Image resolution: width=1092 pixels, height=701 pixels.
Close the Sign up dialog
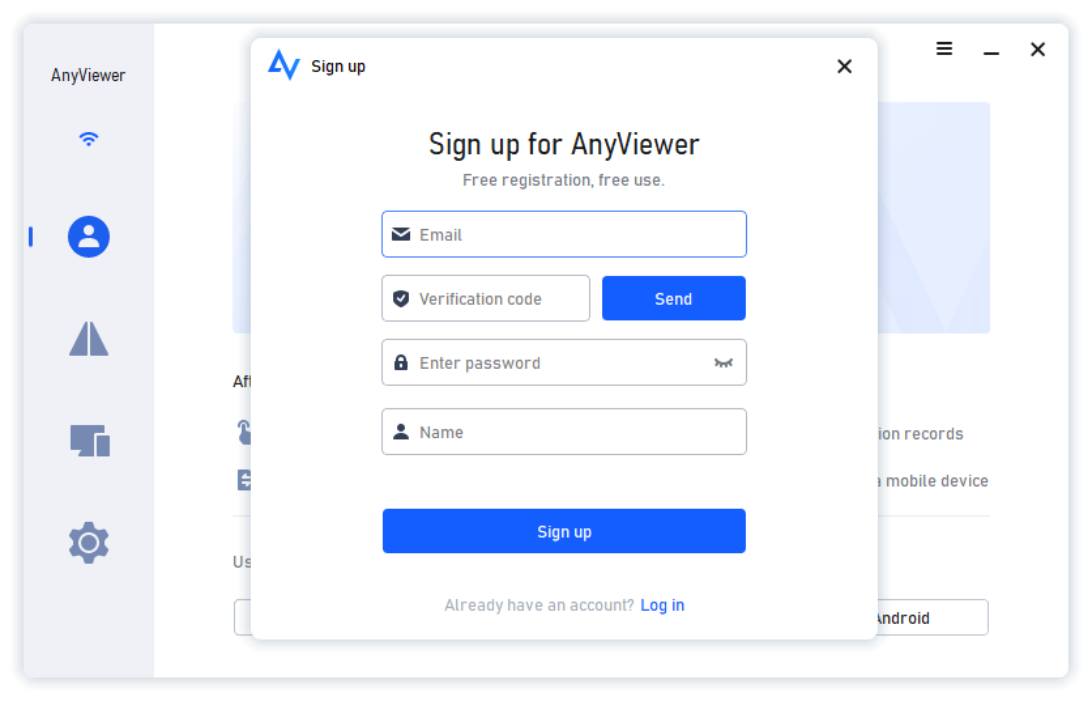(844, 66)
